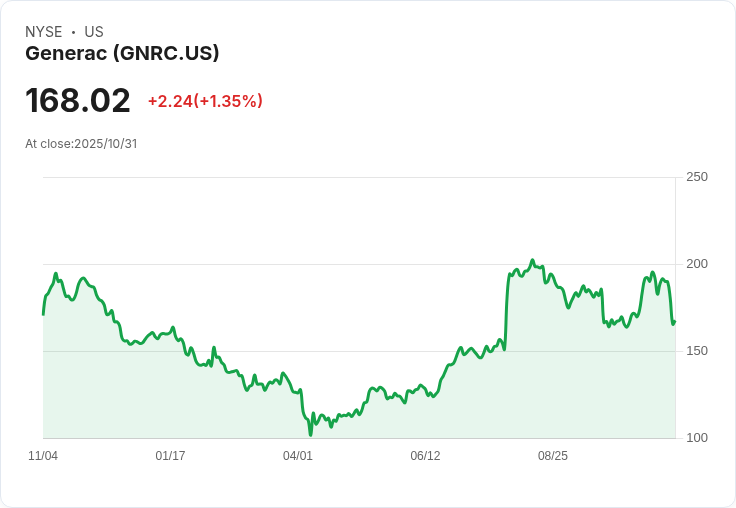Screen dimensions: 736x508
Task: Click the Generac (GNRC.US) stock title
Action: point(122,54)
